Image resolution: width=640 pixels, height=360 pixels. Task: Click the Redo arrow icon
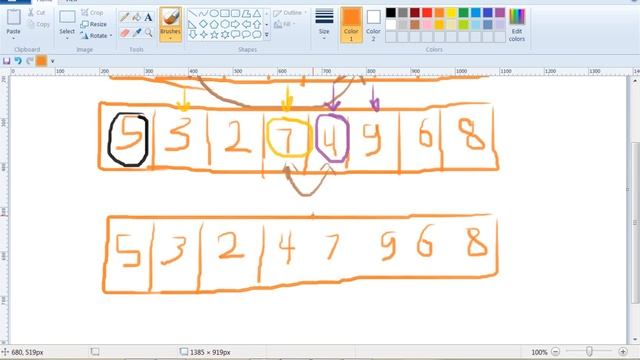(x=29, y=61)
